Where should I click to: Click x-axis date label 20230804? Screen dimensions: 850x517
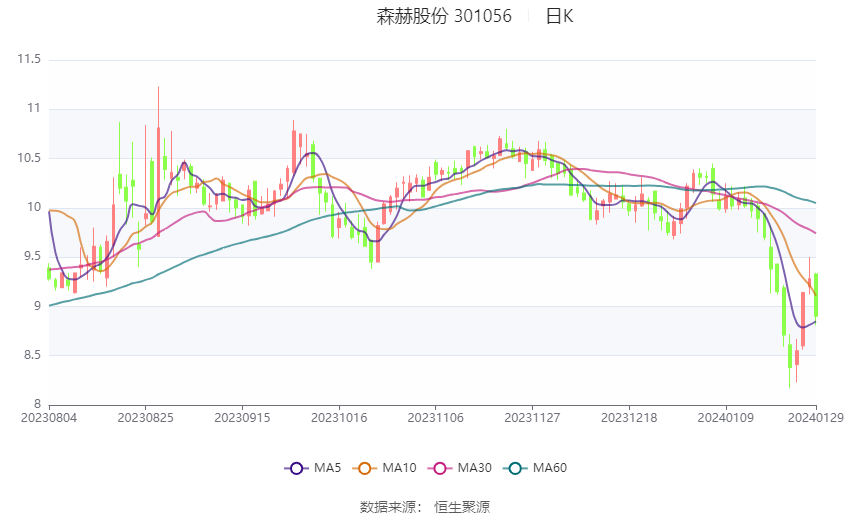(49, 418)
